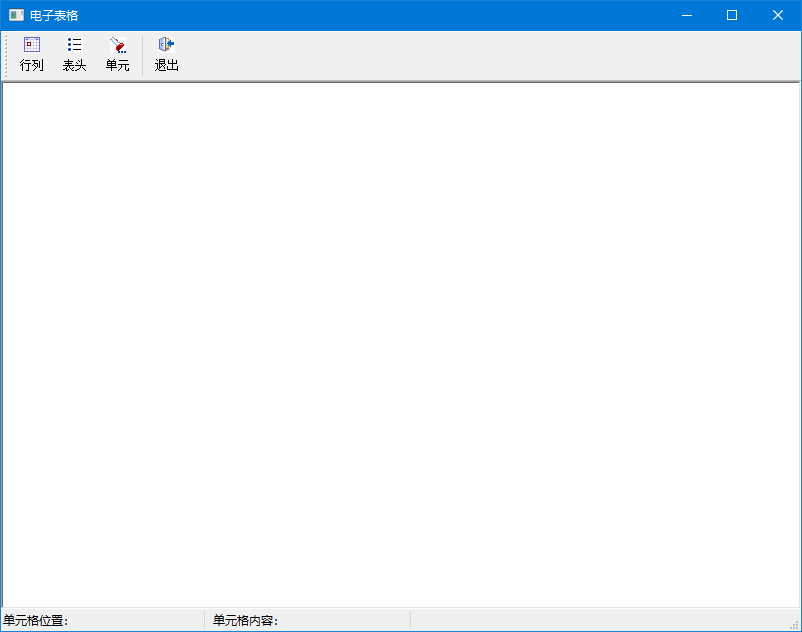Click the 单元格位置 status bar panel
This screenshot has width=802, height=632.
point(103,620)
